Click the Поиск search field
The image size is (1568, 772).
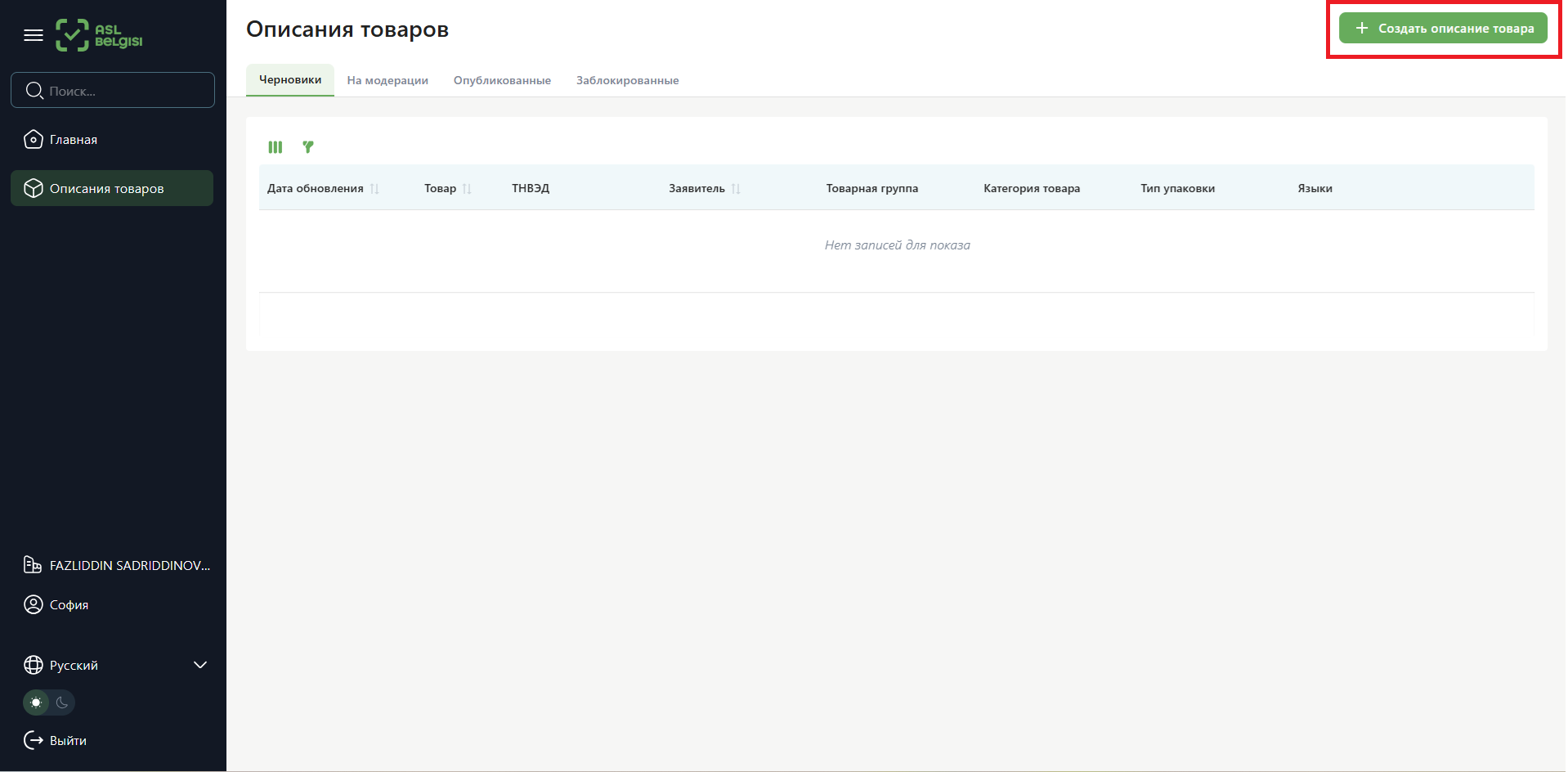pyautogui.click(x=123, y=91)
